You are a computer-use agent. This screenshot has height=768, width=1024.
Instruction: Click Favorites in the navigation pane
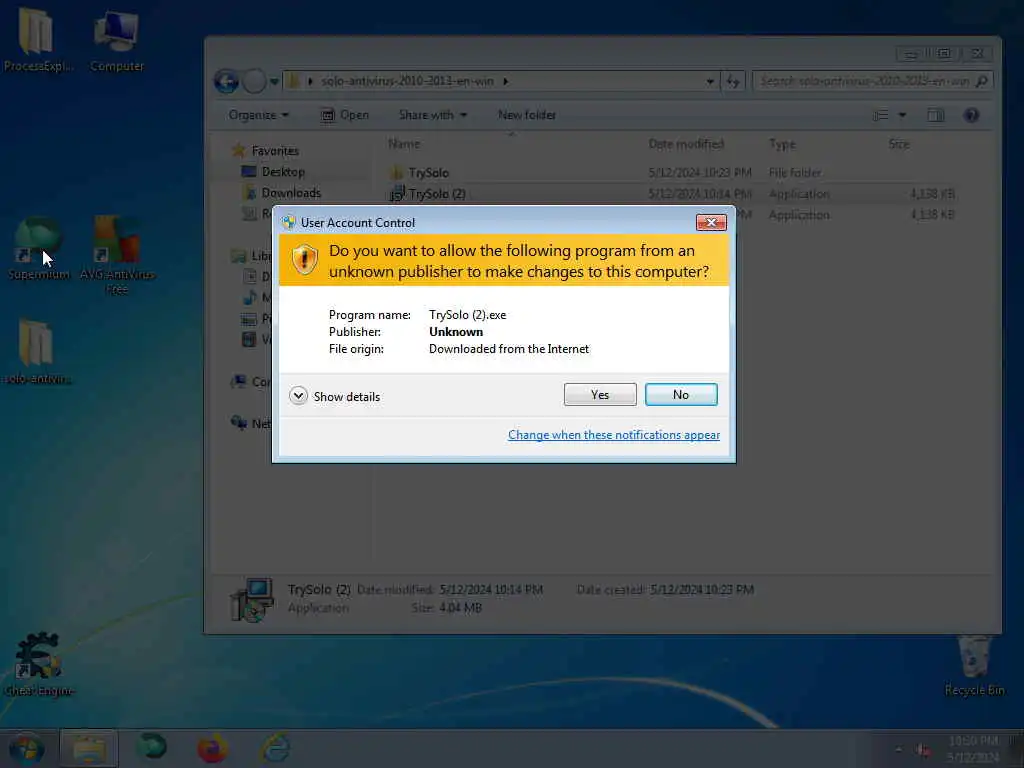[275, 151]
